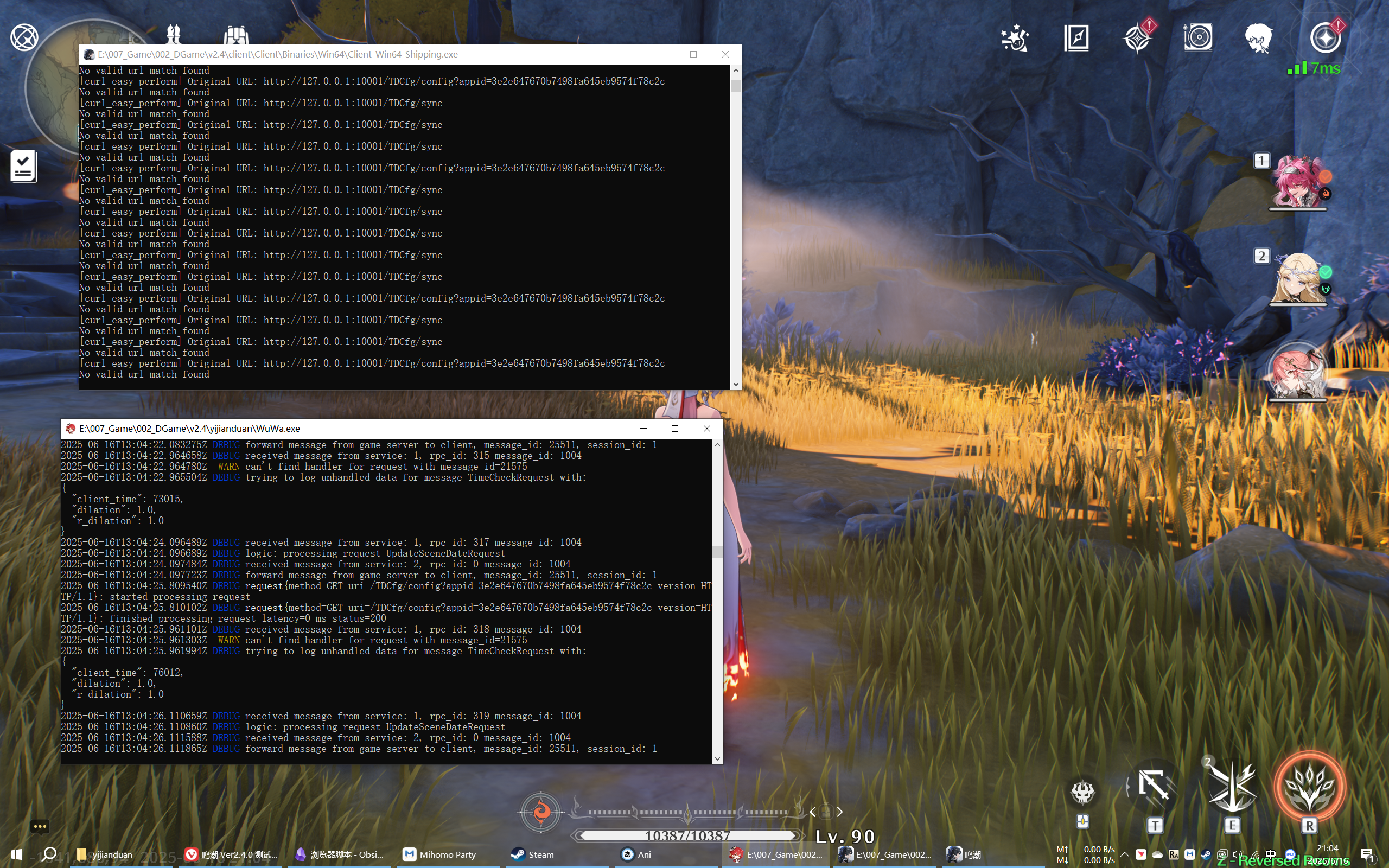Open the volume speaker tray icon

pos(1238,854)
